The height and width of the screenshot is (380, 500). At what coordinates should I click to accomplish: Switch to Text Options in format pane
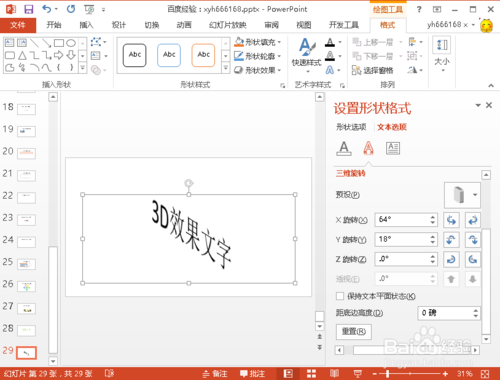392,127
